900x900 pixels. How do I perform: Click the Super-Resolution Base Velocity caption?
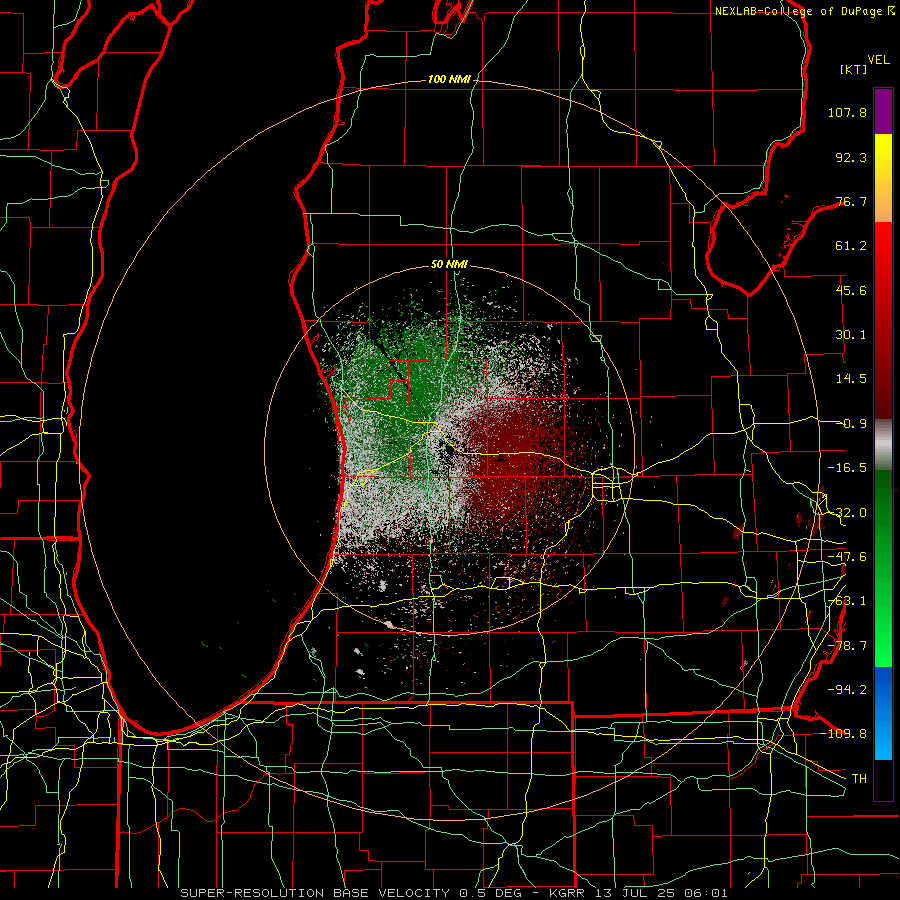point(453,893)
